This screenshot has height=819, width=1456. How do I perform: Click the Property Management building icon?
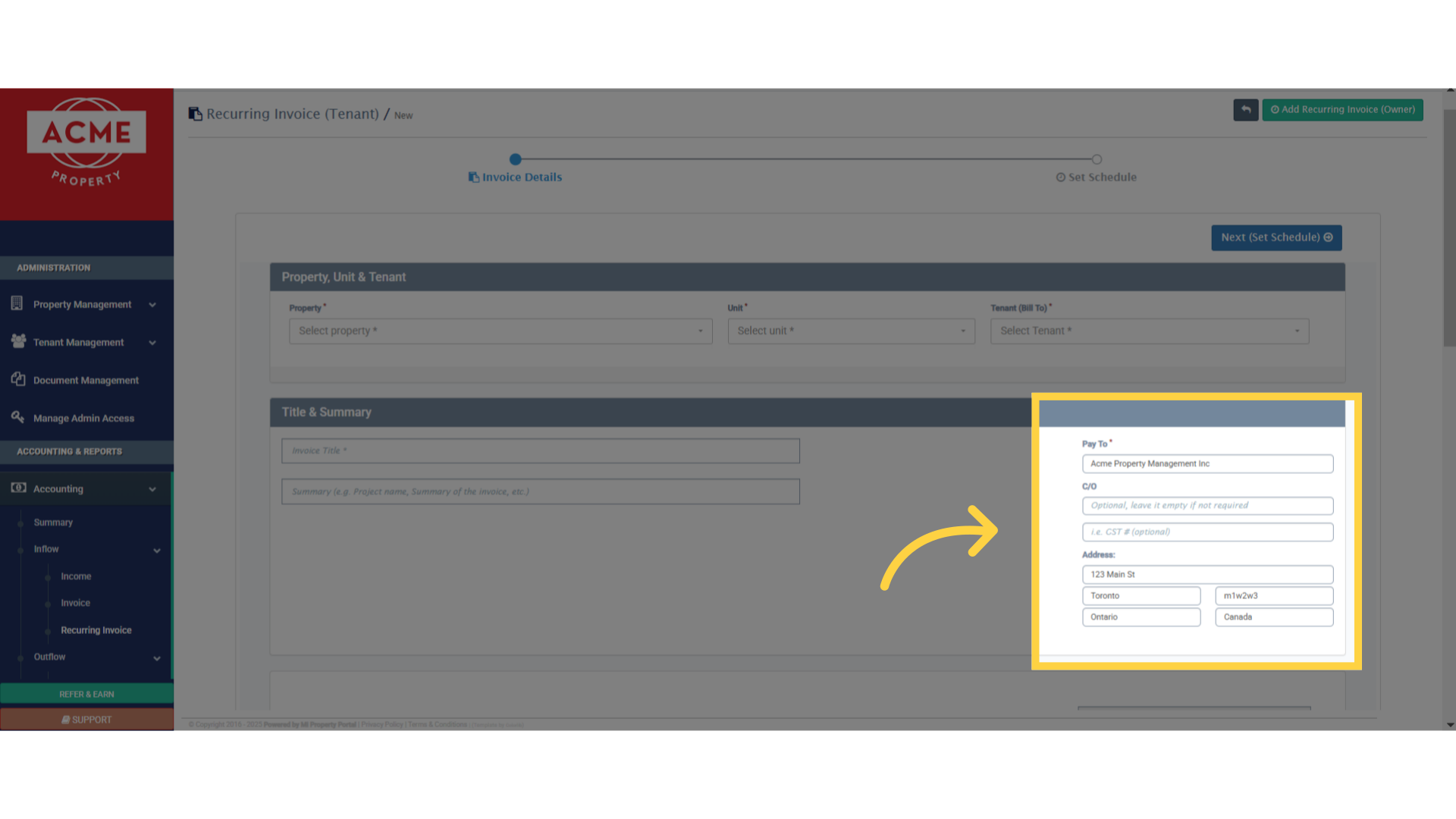click(x=17, y=303)
